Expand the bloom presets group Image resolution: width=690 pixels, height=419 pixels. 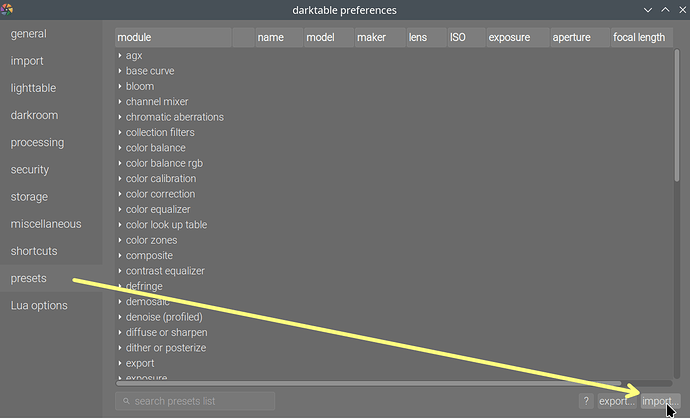(120, 86)
